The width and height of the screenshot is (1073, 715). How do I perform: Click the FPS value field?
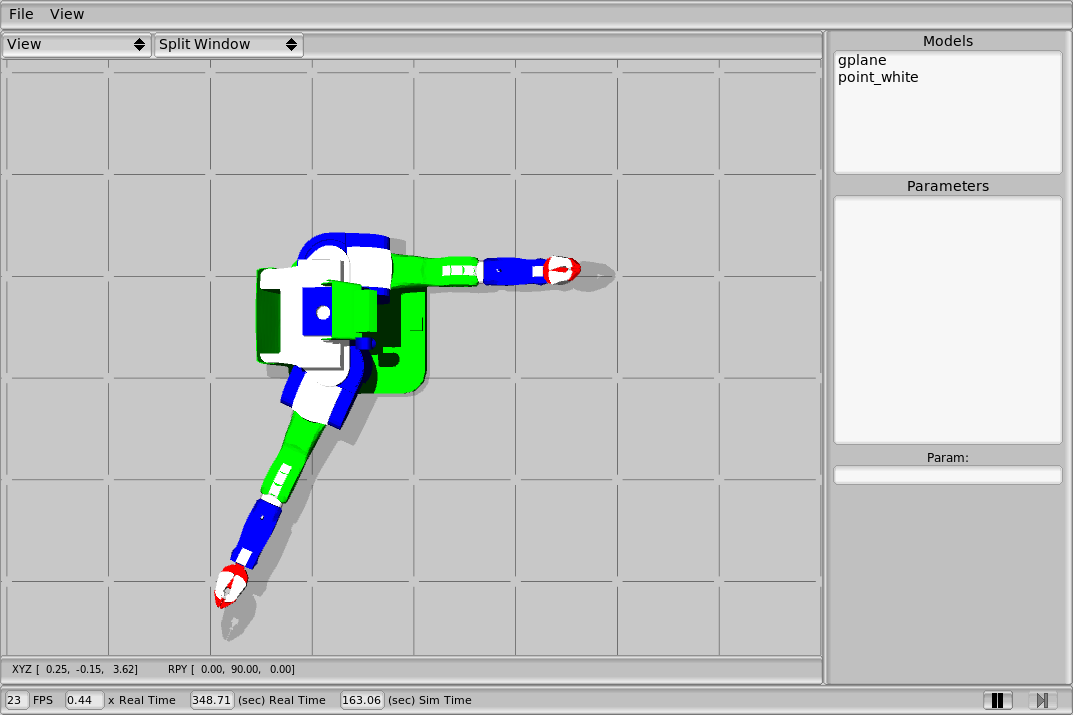17,700
